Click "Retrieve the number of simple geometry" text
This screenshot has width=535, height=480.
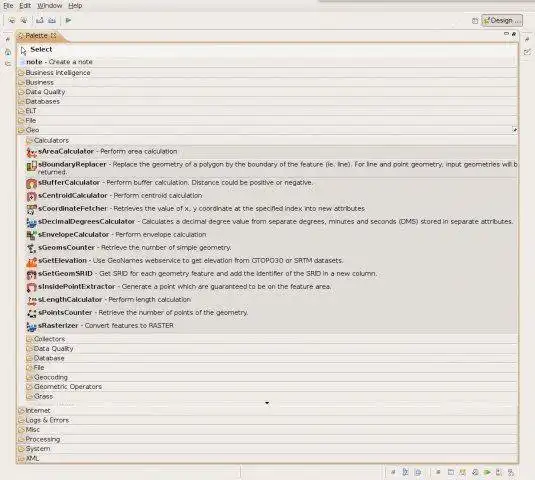(166, 248)
